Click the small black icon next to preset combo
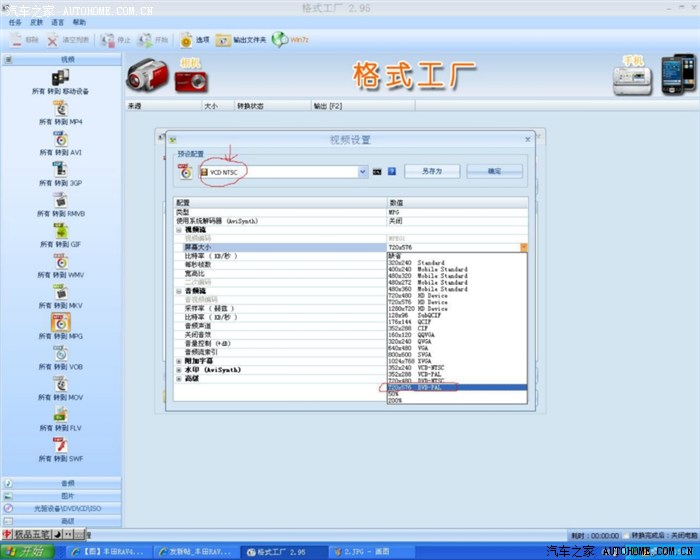The width and height of the screenshot is (700, 560). click(x=377, y=172)
